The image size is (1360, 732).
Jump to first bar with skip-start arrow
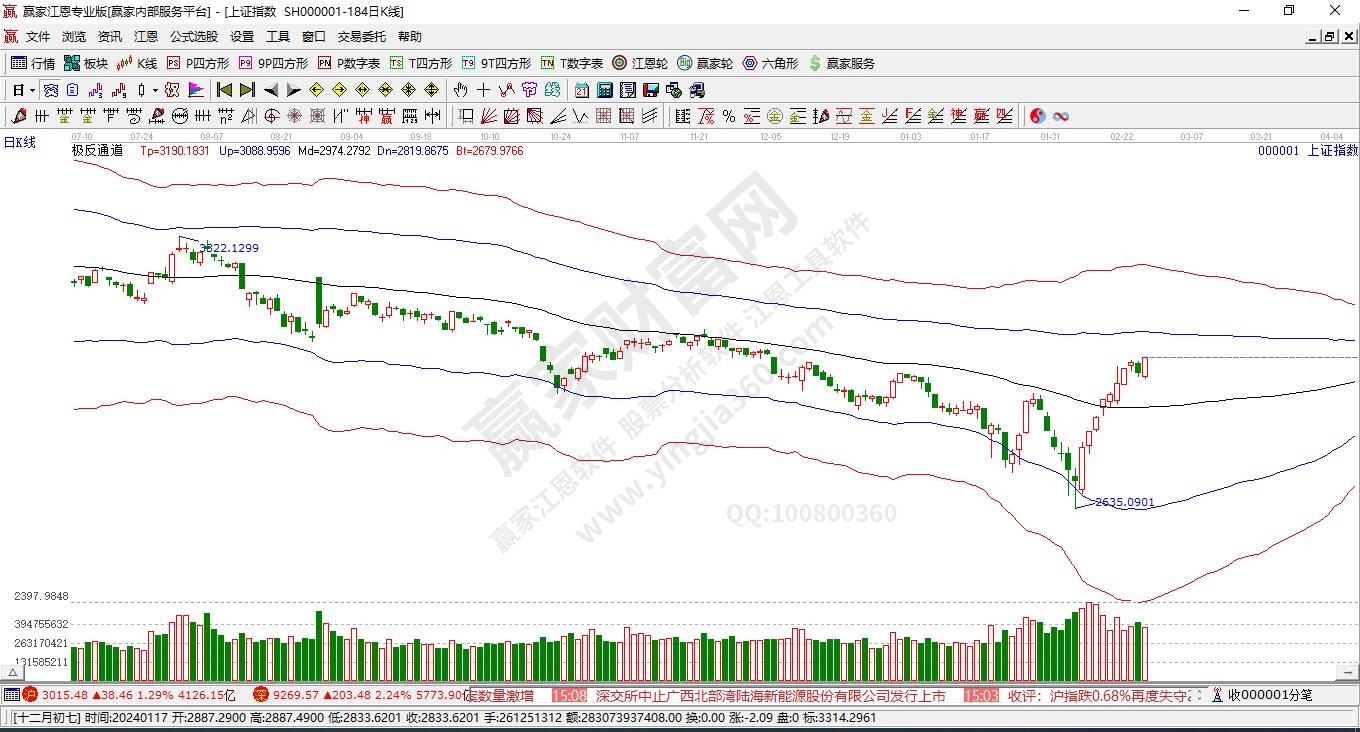point(224,90)
